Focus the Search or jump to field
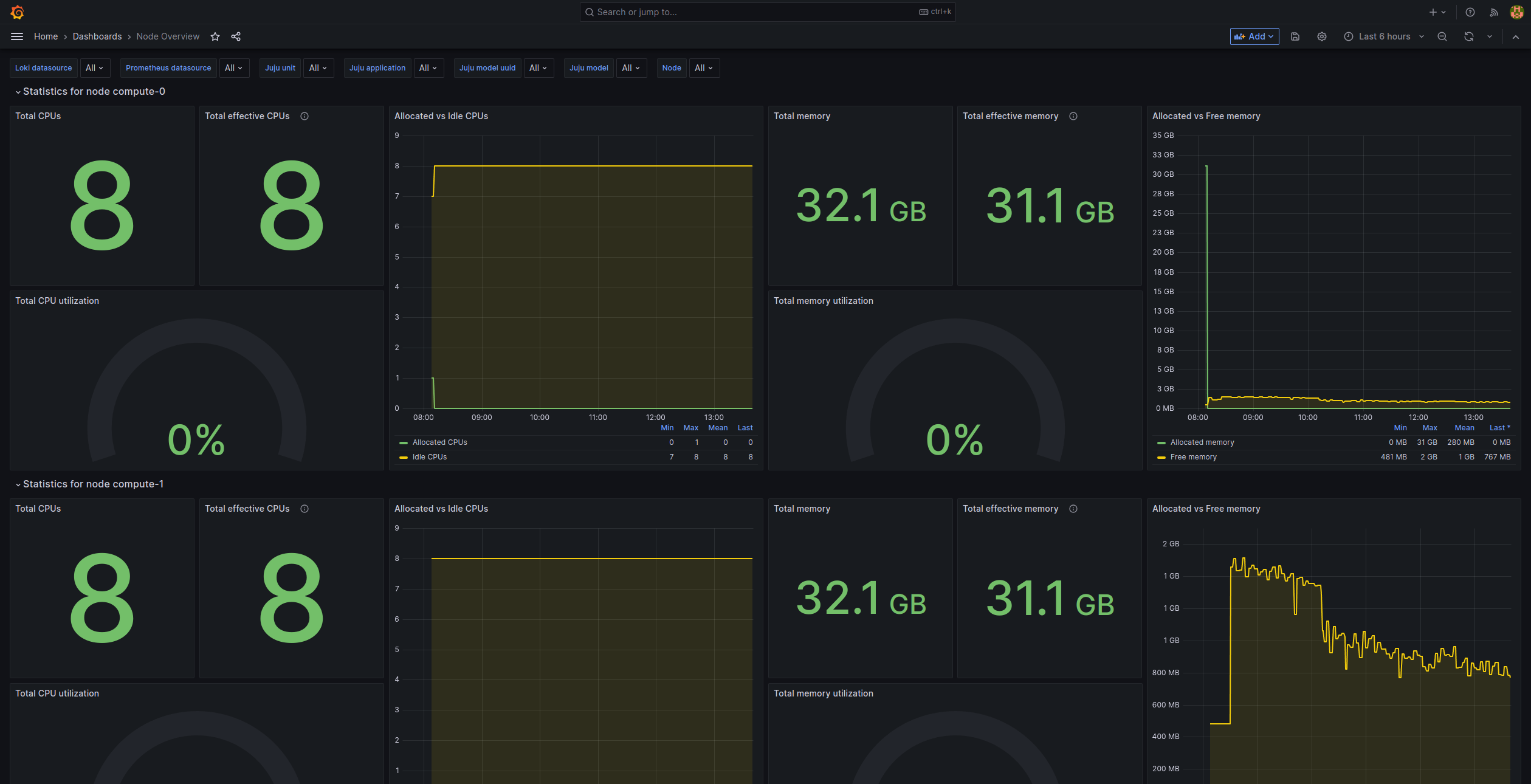The height and width of the screenshot is (784, 1531). click(x=767, y=12)
